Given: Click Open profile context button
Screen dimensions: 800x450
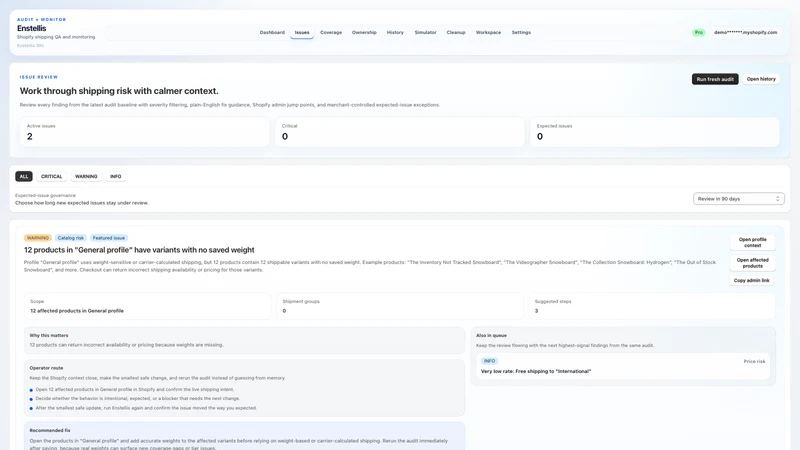Looking at the screenshot, I should coord(753,242).
